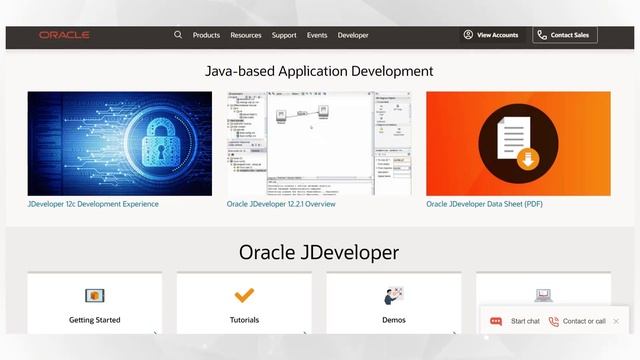The height and width of the screenshot is (360, 640).
Task: Open the Tutorials card title
Action: tap(244, 320)
